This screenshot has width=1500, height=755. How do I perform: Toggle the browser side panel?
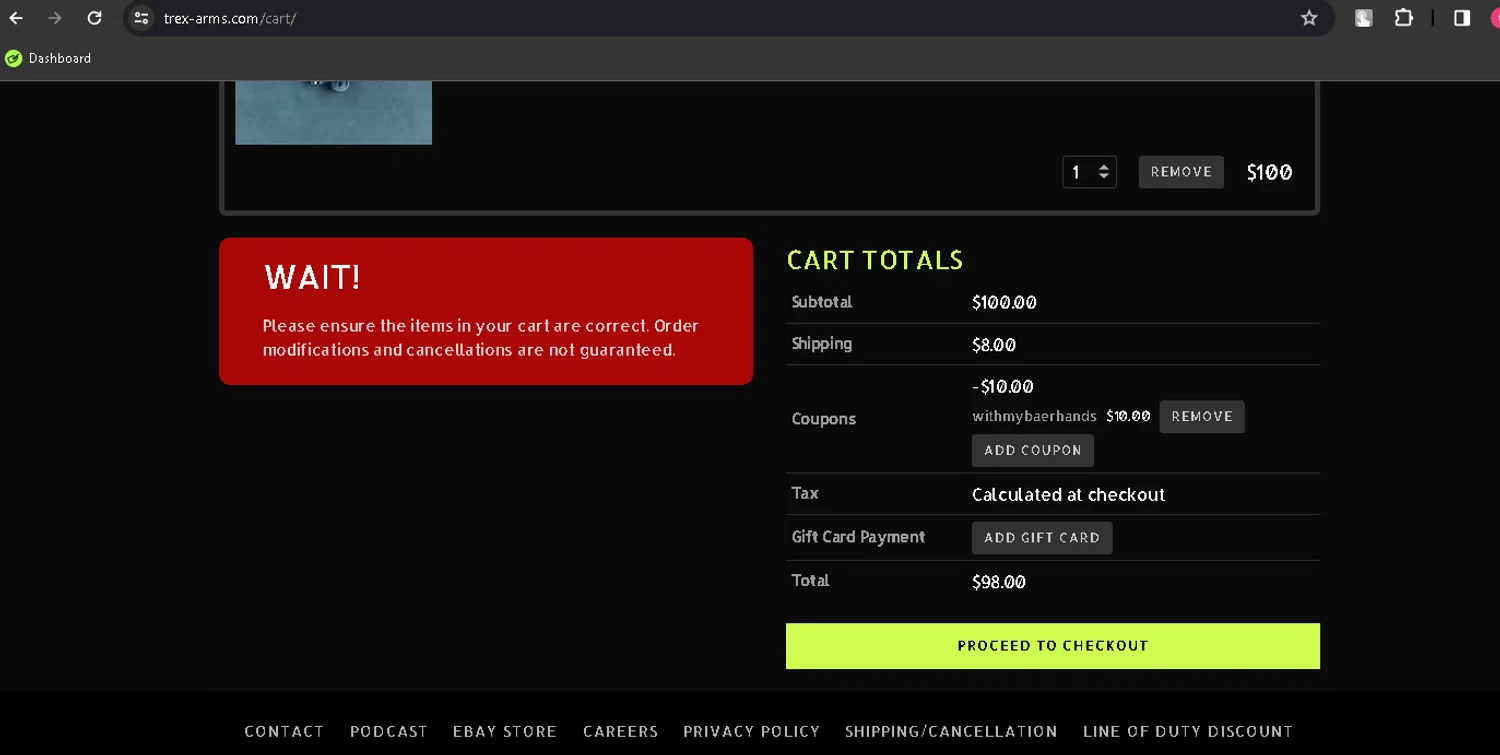pyautogui.click(x=1462, y=18)
